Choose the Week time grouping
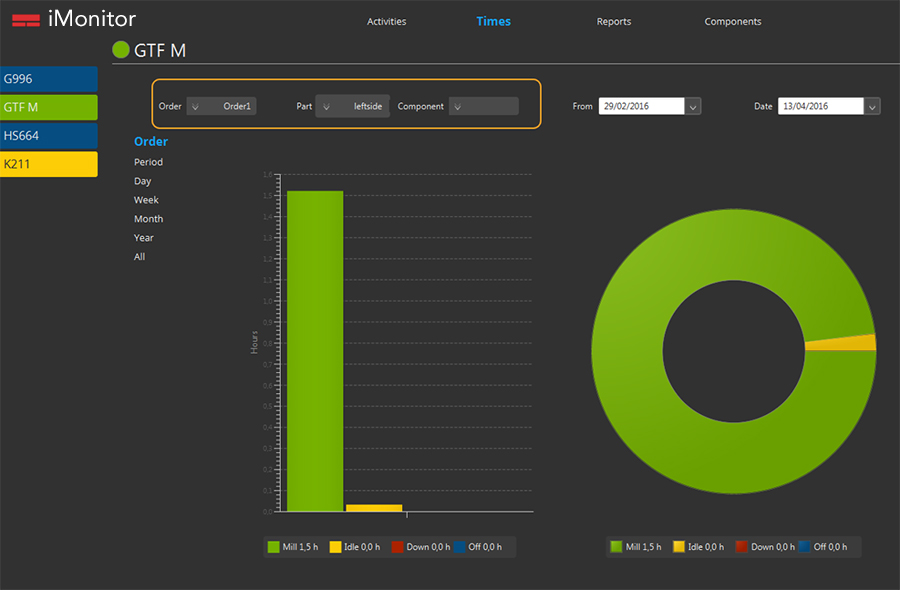Image resolution: width=900 pixels, height=590 pixels. 146,200
